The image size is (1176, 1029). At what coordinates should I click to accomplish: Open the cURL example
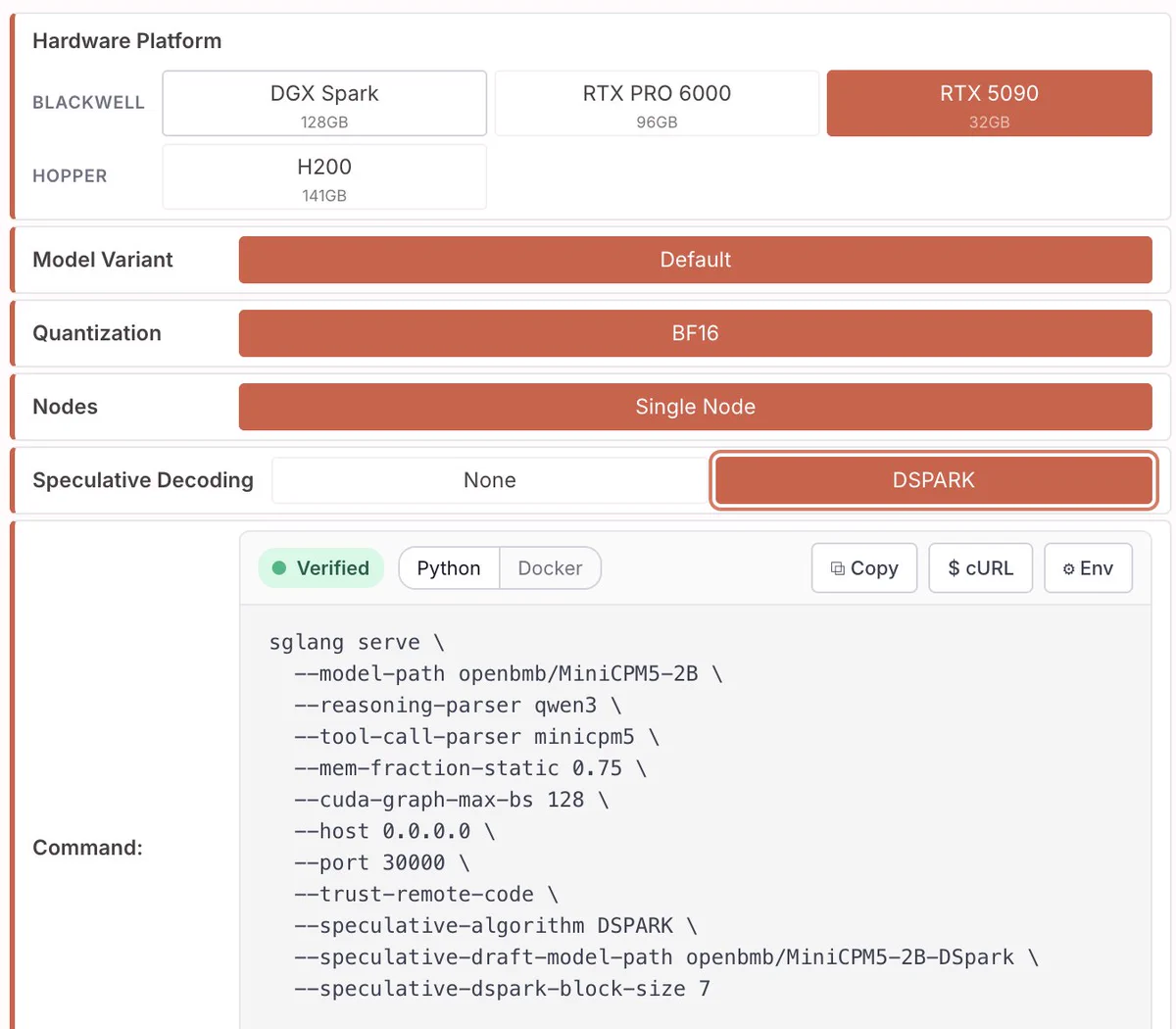(x=981, y=568)
